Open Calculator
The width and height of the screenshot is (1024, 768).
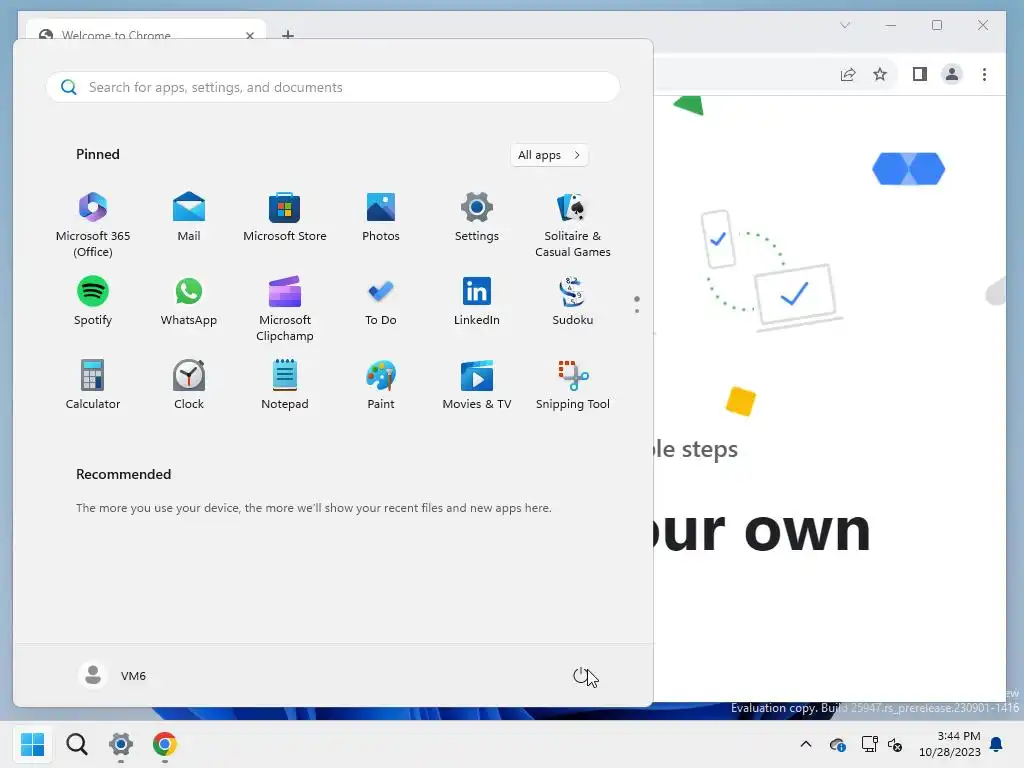pyautogui.click(x=93, y=385)
